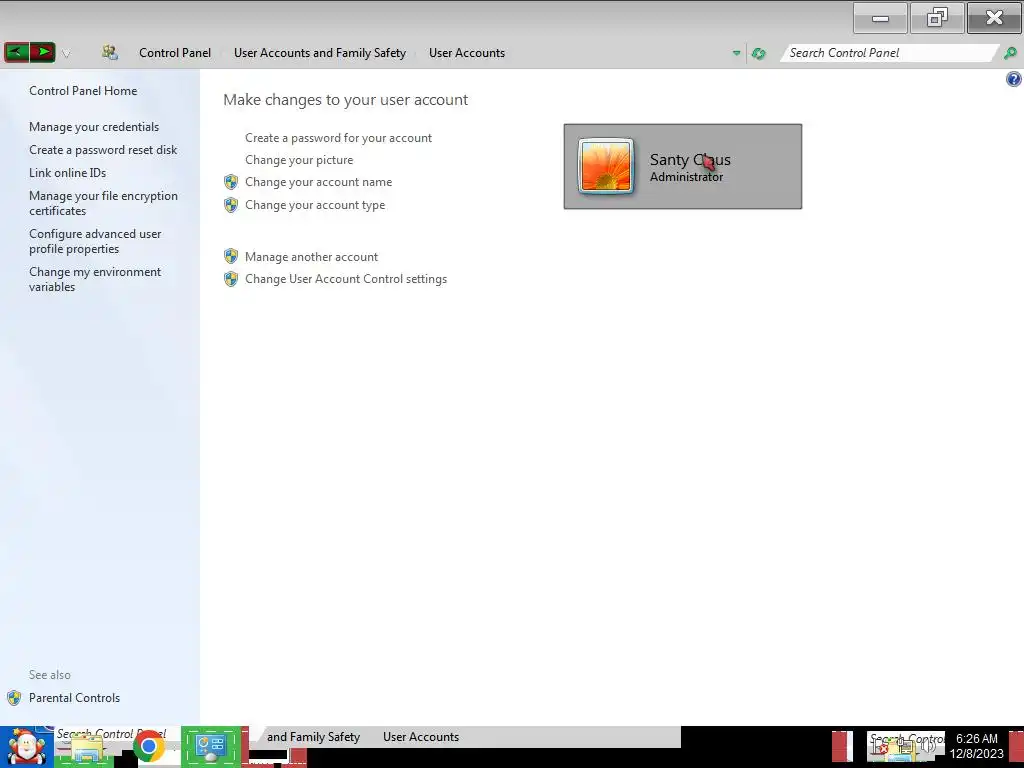Click the search magnifier icon
Screen dimensions: 1024x768
tap(1010, 53)
